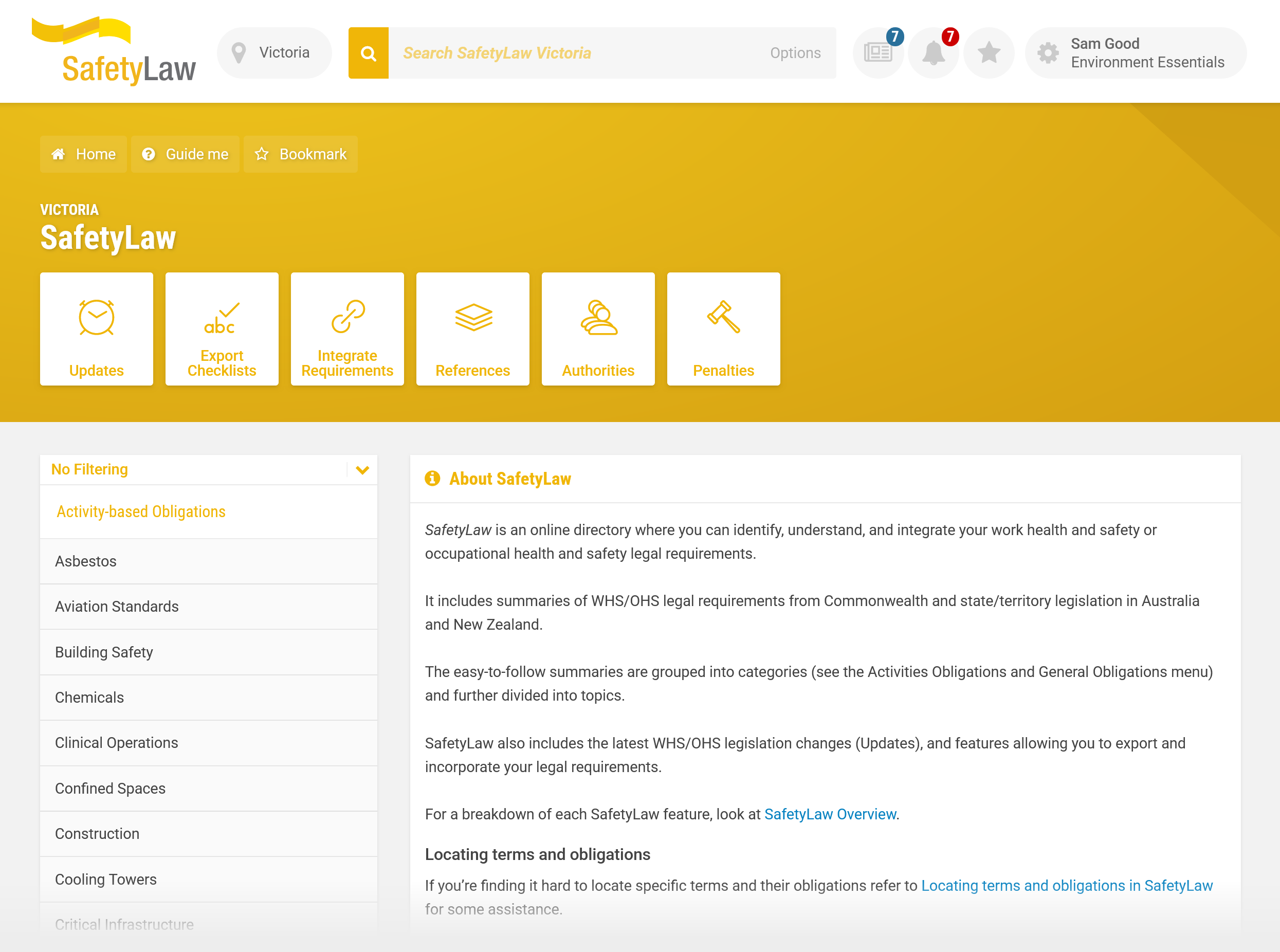Click the location pin icon

pos(239,53)
